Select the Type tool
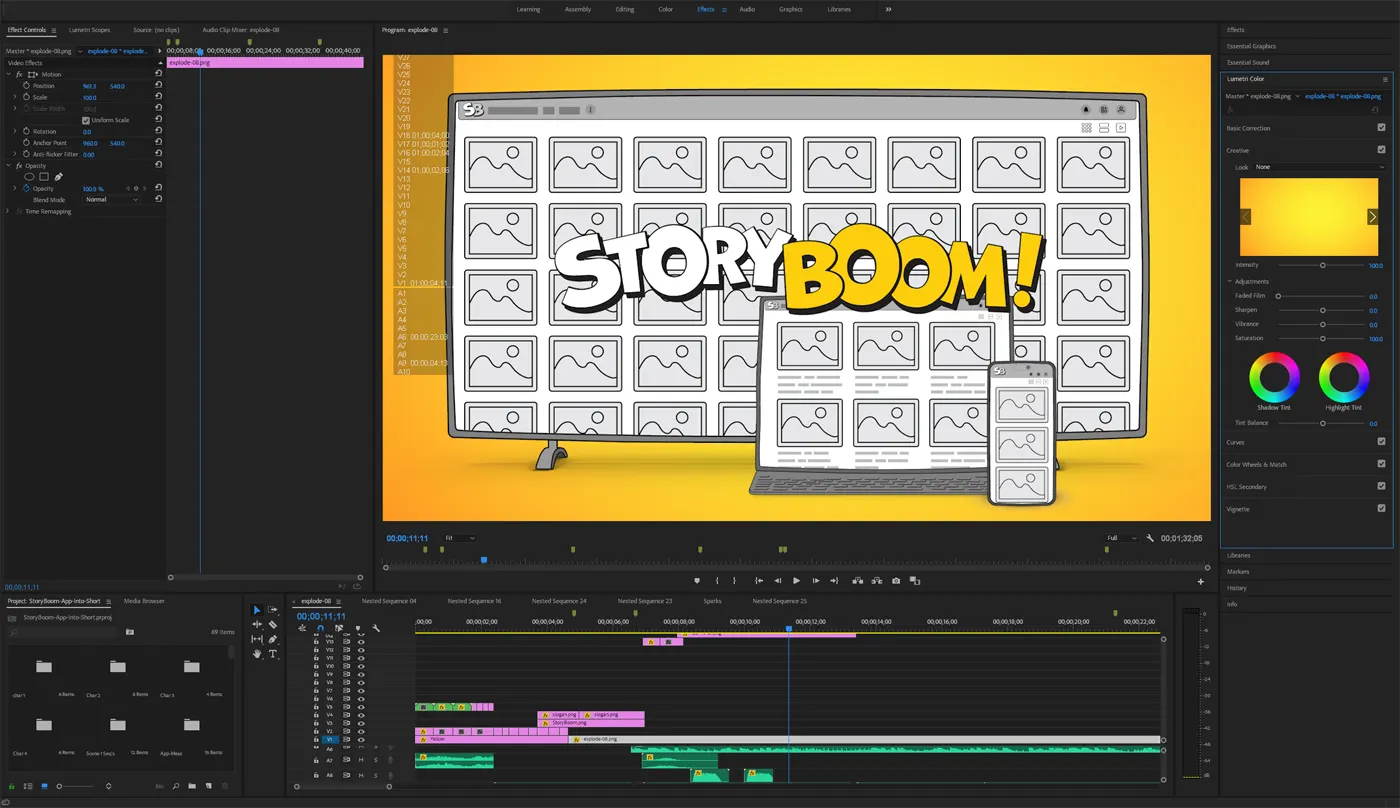Screen dimensions: 1400x808 [273, 654]
